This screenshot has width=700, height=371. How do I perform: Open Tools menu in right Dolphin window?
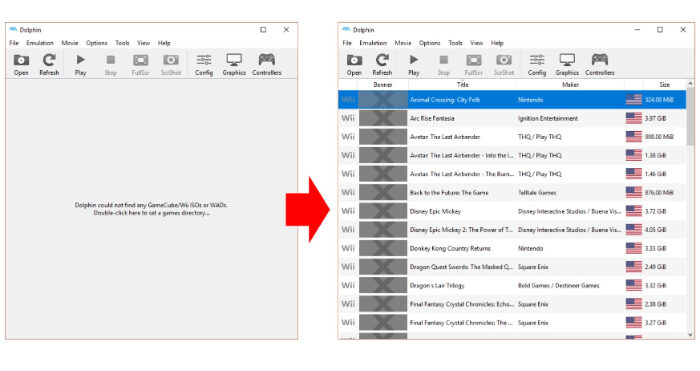(455, 43)
